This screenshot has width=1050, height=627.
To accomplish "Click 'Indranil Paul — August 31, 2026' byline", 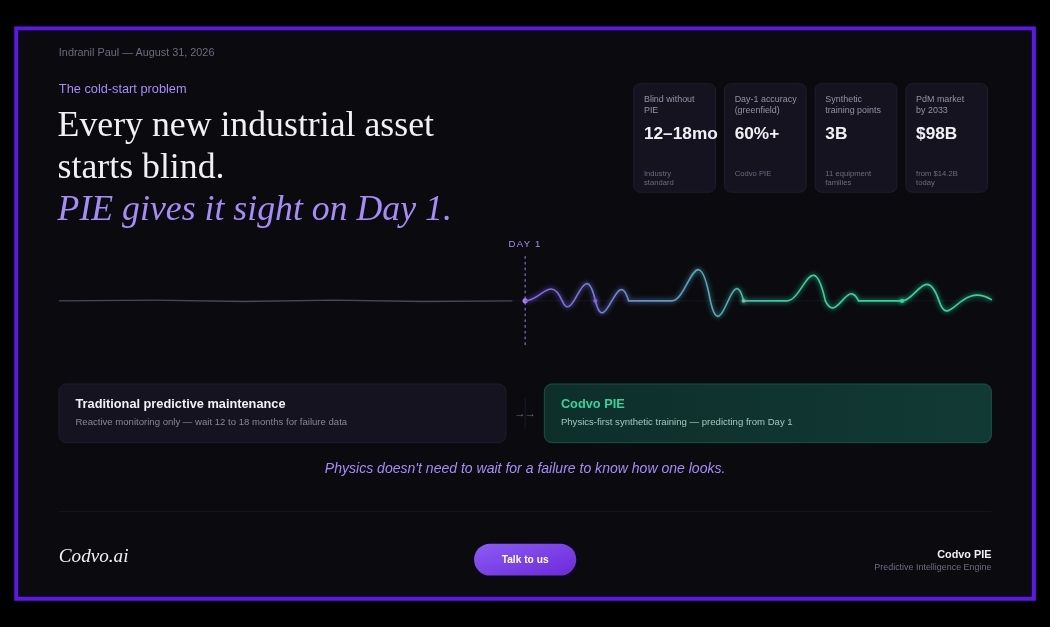I will tap(137, 52).
